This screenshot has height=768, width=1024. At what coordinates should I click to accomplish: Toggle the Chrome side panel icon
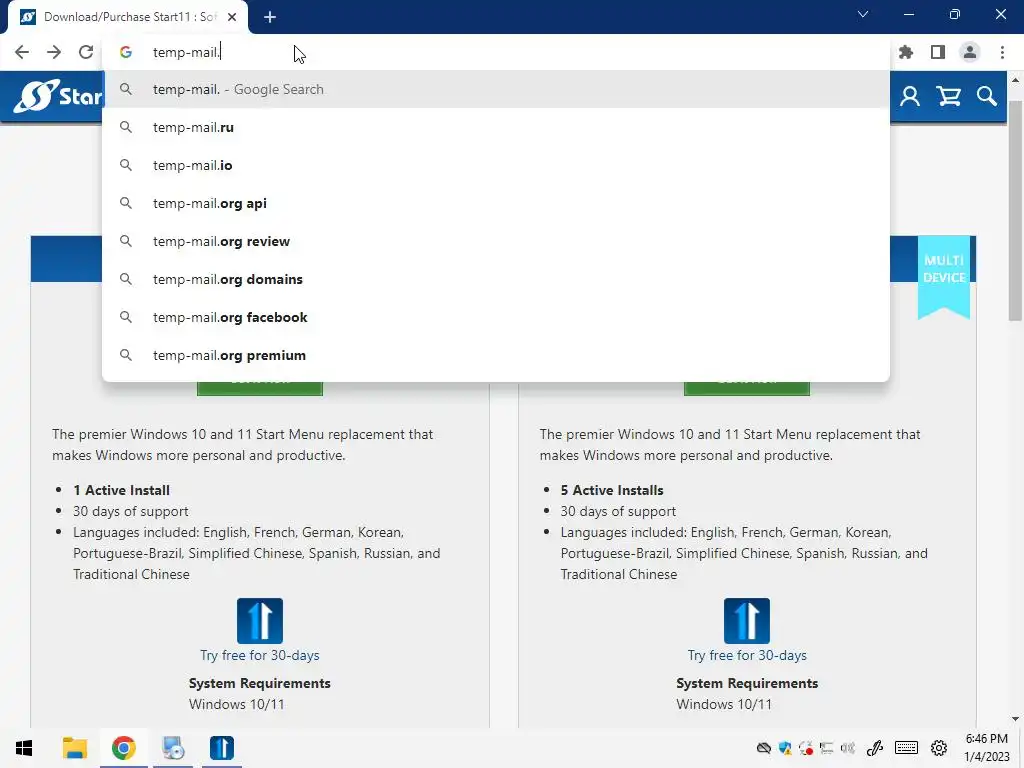point(938,52)
